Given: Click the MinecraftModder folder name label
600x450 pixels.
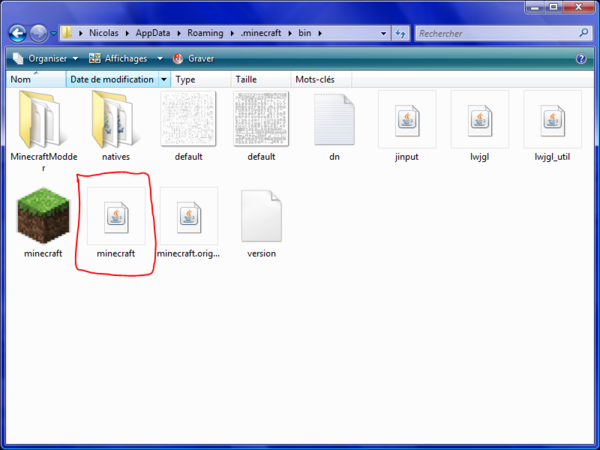Looking at the screenshot, I should click(44, 162).
